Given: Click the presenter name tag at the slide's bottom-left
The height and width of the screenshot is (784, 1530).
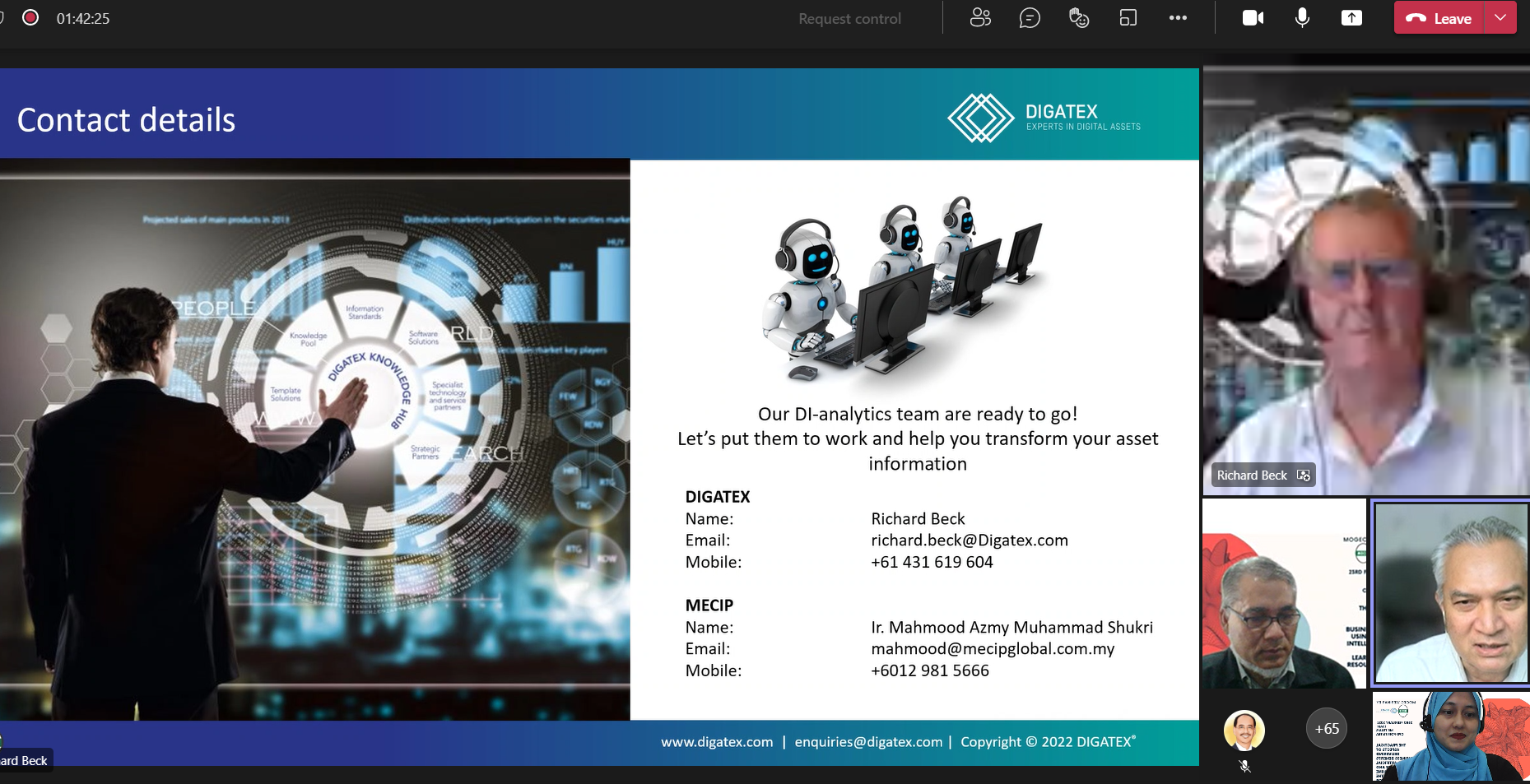Looking at the screenshot, I should coord(24,760).
